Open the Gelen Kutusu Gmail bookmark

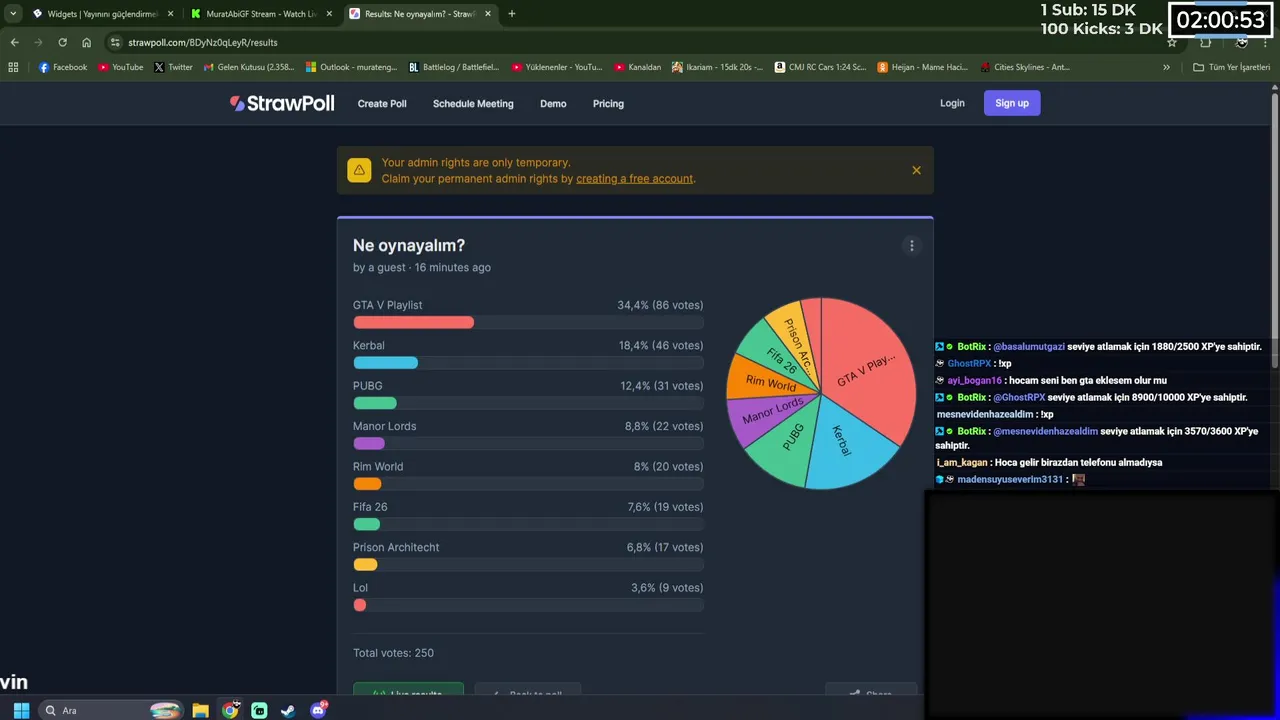tap(249, 67)
